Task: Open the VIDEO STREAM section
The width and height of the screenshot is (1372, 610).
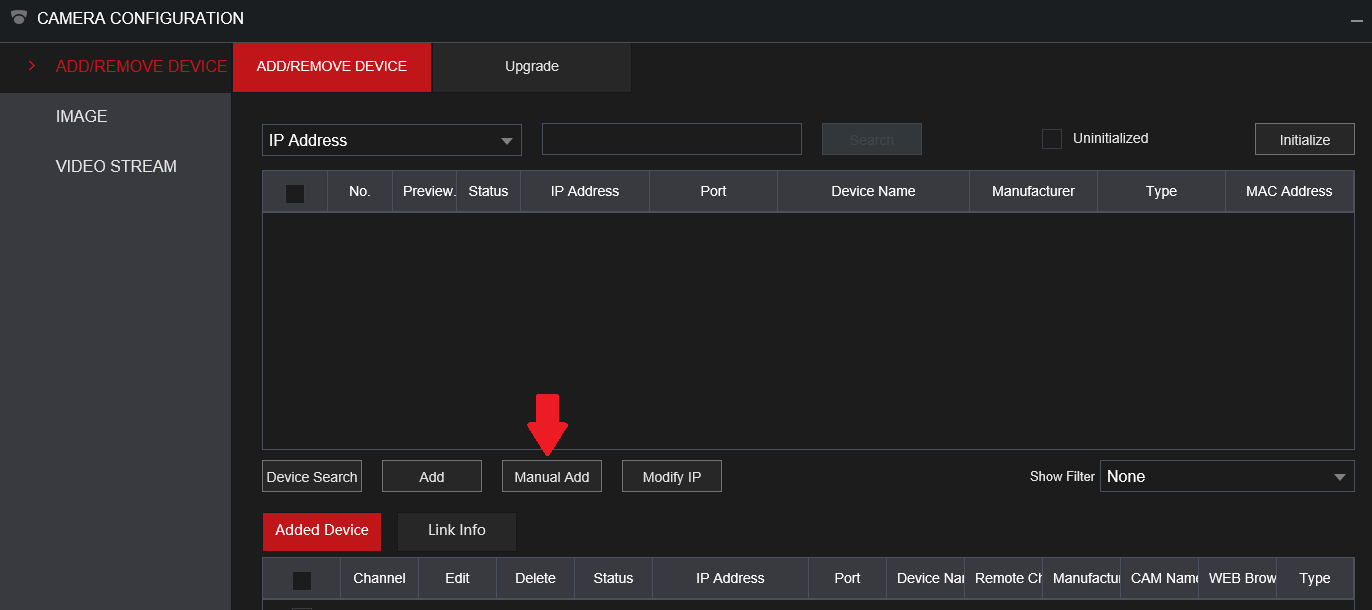Action: [116, 166]
